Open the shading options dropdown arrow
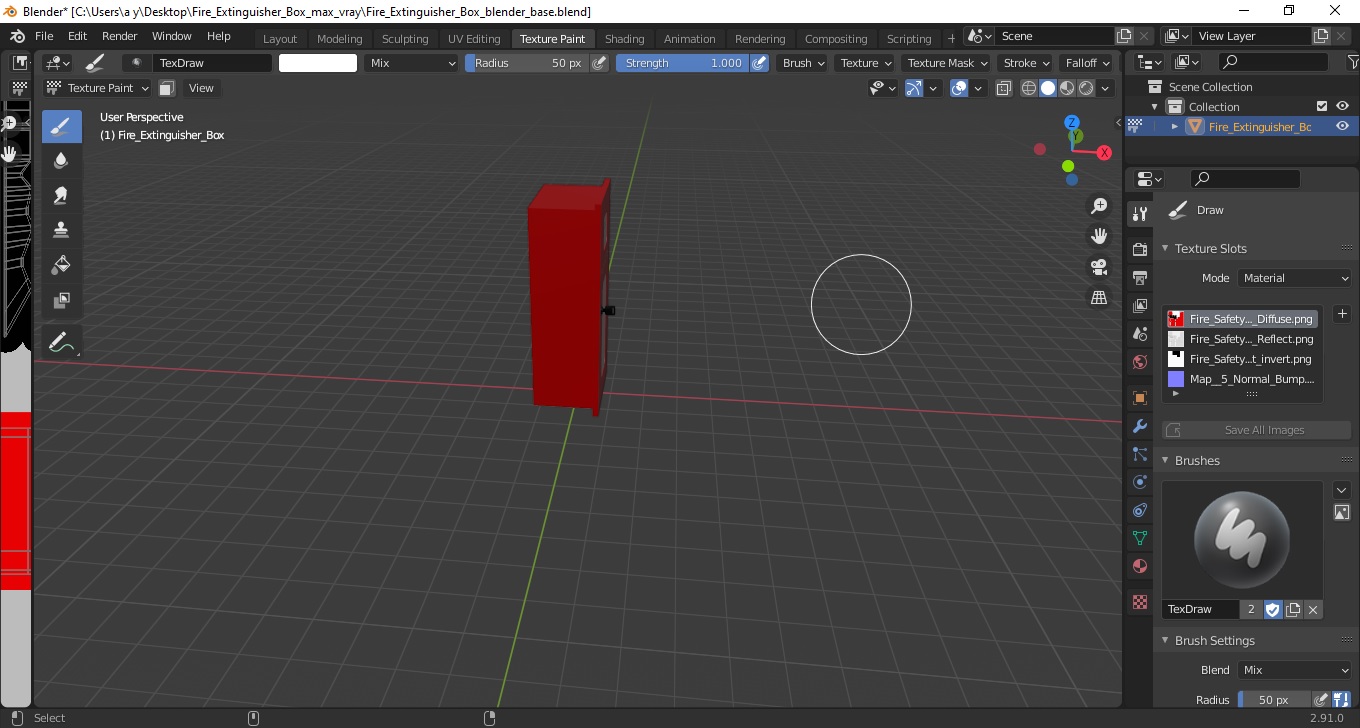The width and height of the screenshot is (1360, 728). tap(1105, 88)
